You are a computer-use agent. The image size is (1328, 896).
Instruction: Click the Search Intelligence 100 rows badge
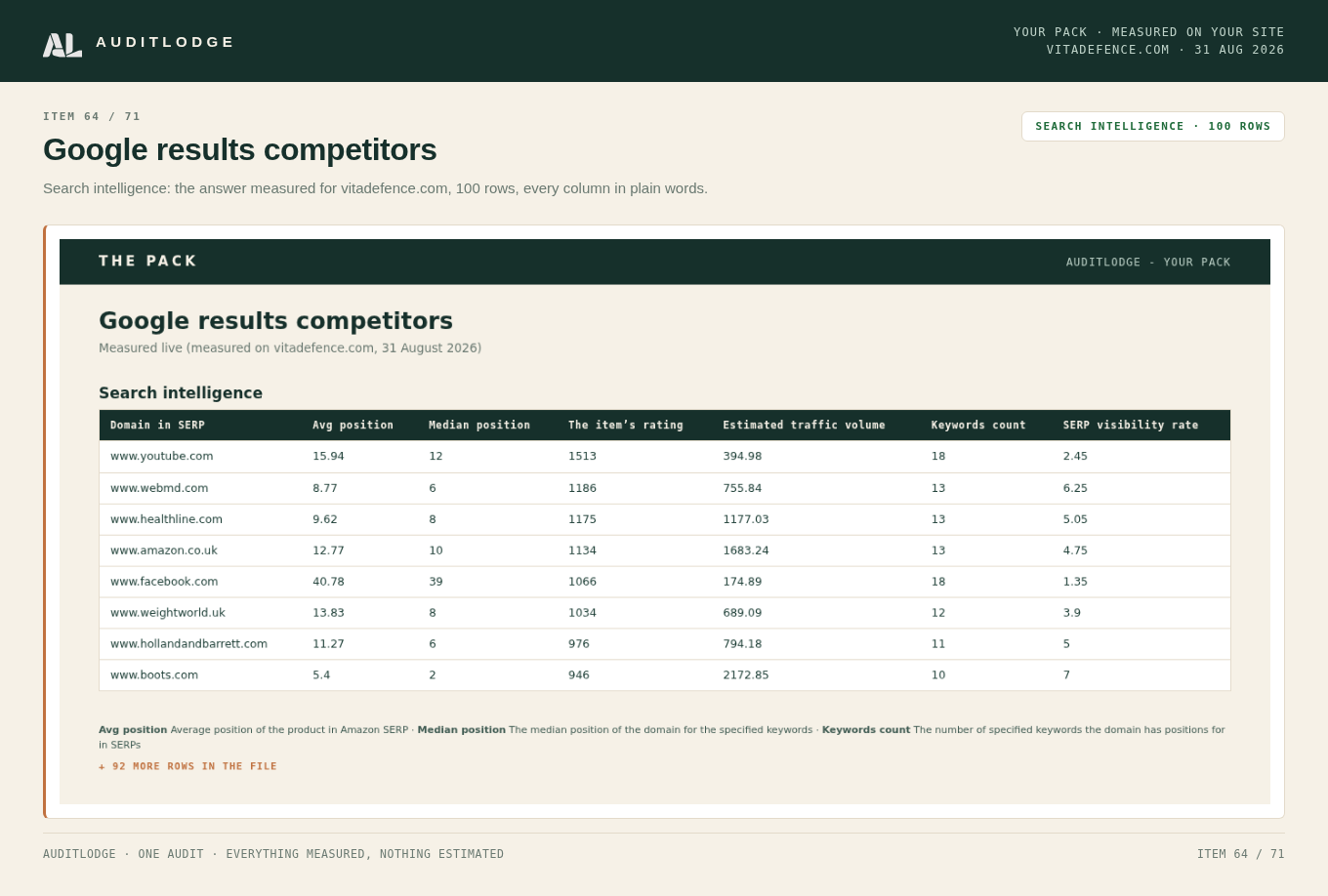1152,126
